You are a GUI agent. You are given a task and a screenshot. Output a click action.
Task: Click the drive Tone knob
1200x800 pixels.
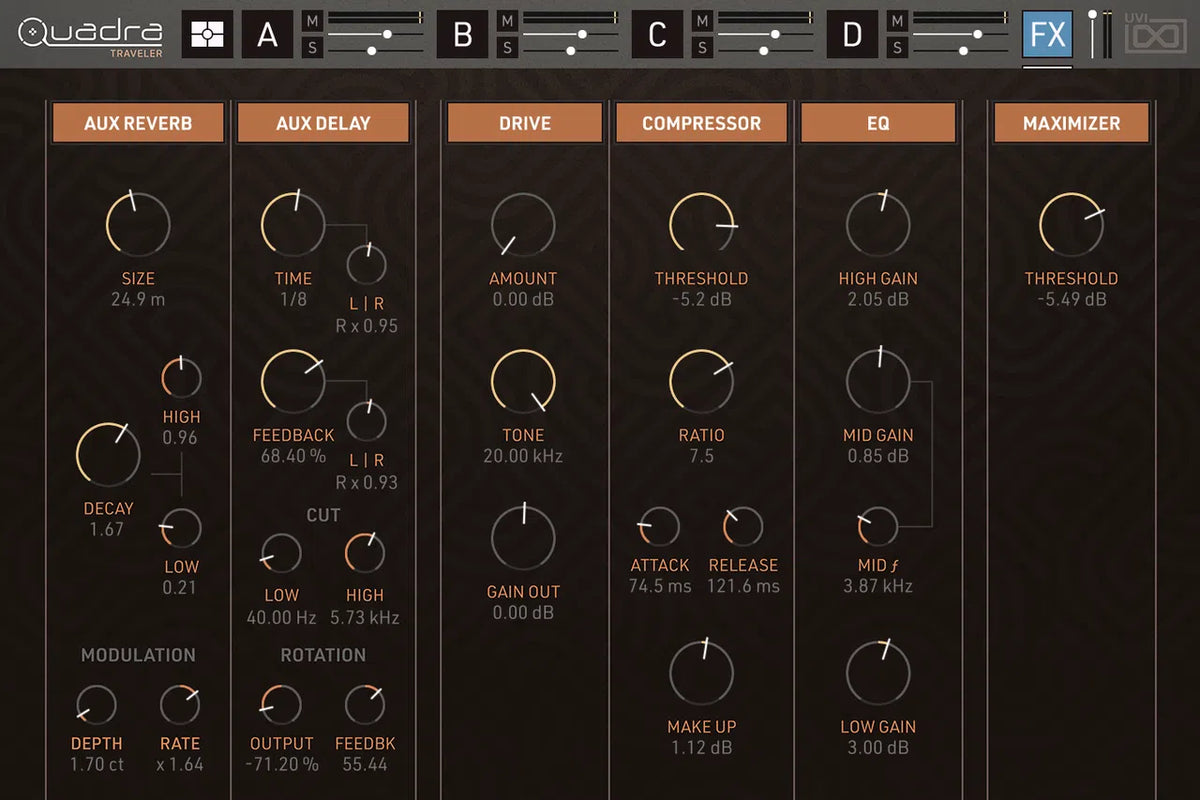(523, 382)
